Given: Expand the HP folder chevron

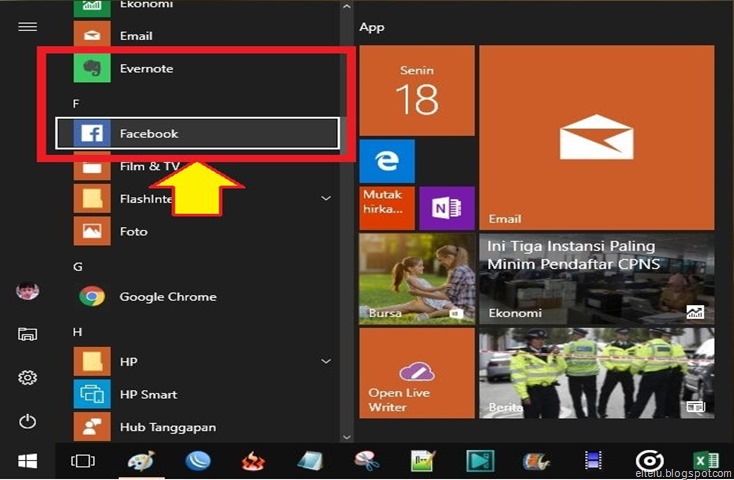Looking at the screenshot, I should click(326, 362).
